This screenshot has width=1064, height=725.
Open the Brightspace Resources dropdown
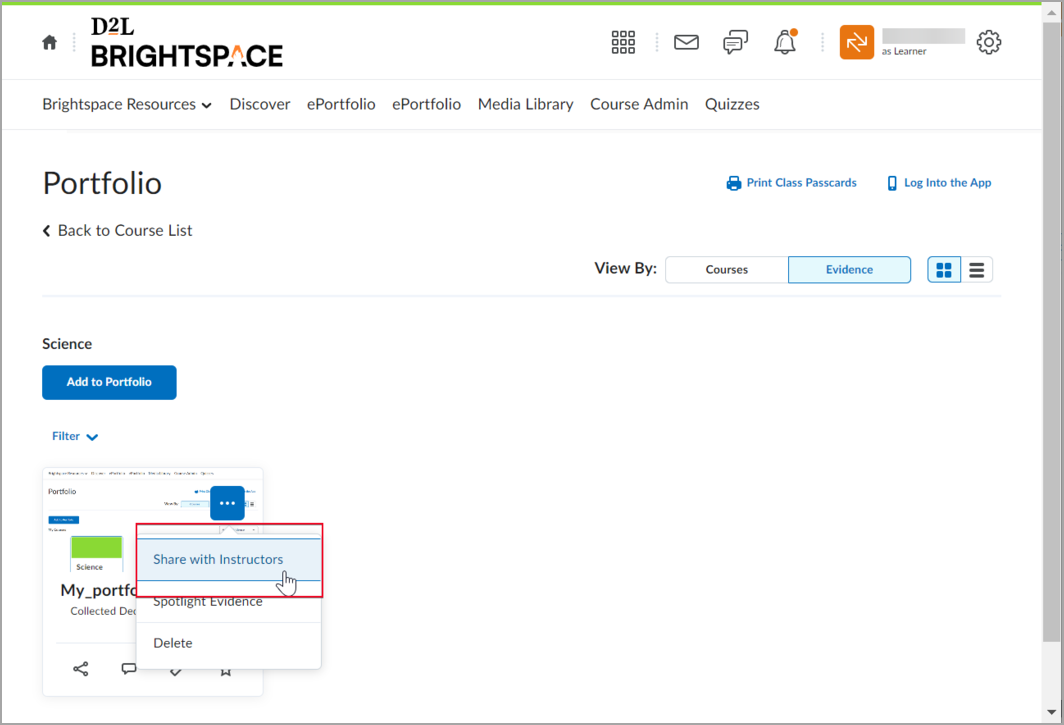point(127,104)
